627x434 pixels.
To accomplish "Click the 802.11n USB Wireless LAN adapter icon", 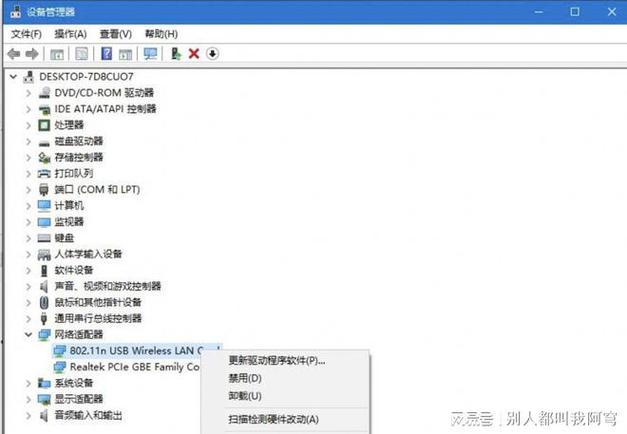I will (60, 351).
